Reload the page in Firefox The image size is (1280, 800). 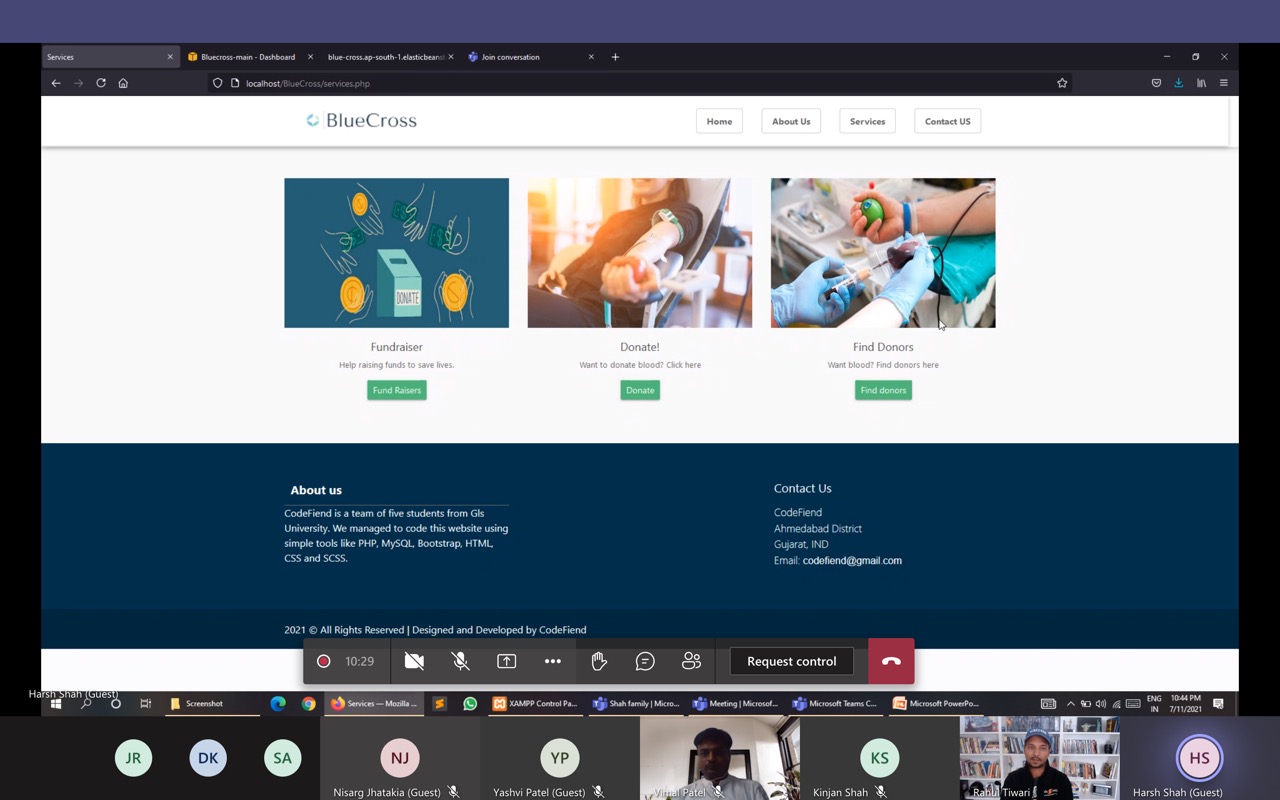click(x=101, y=83)
